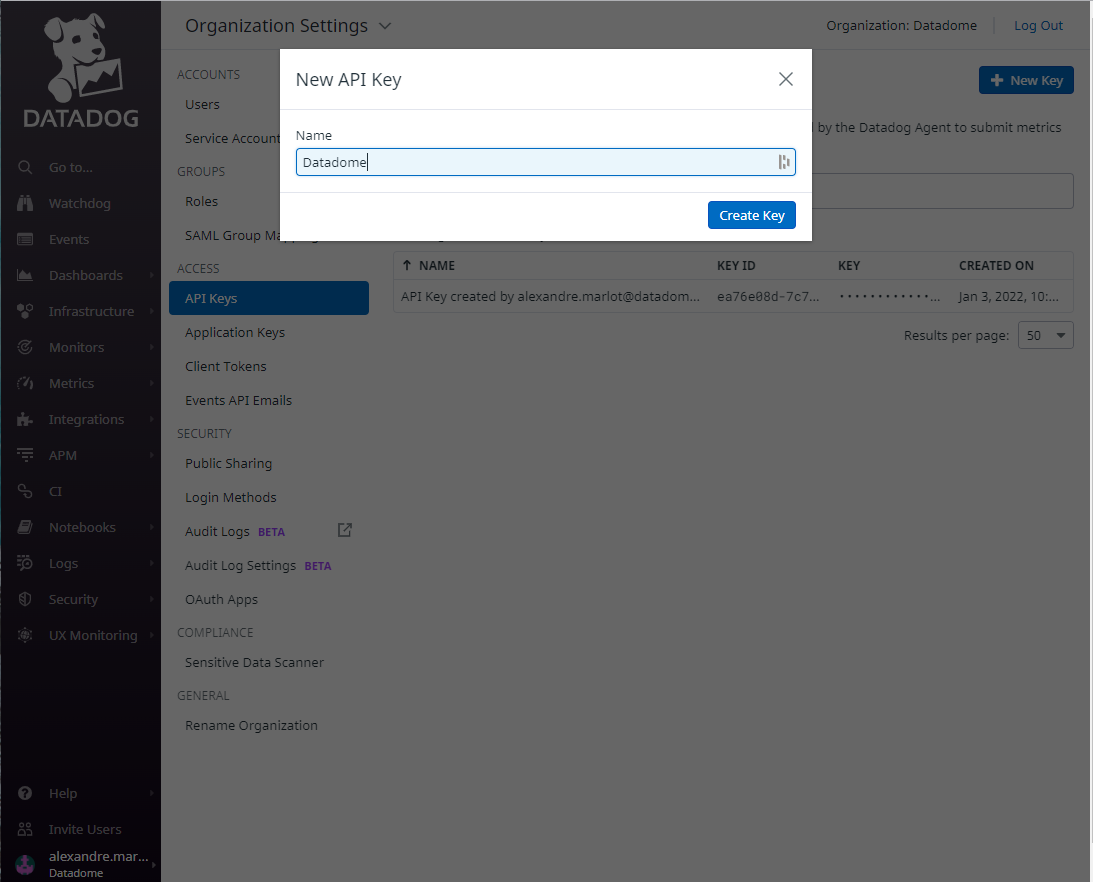
Task: Open Public Sharing settings
Action: [x=229, y=463]
